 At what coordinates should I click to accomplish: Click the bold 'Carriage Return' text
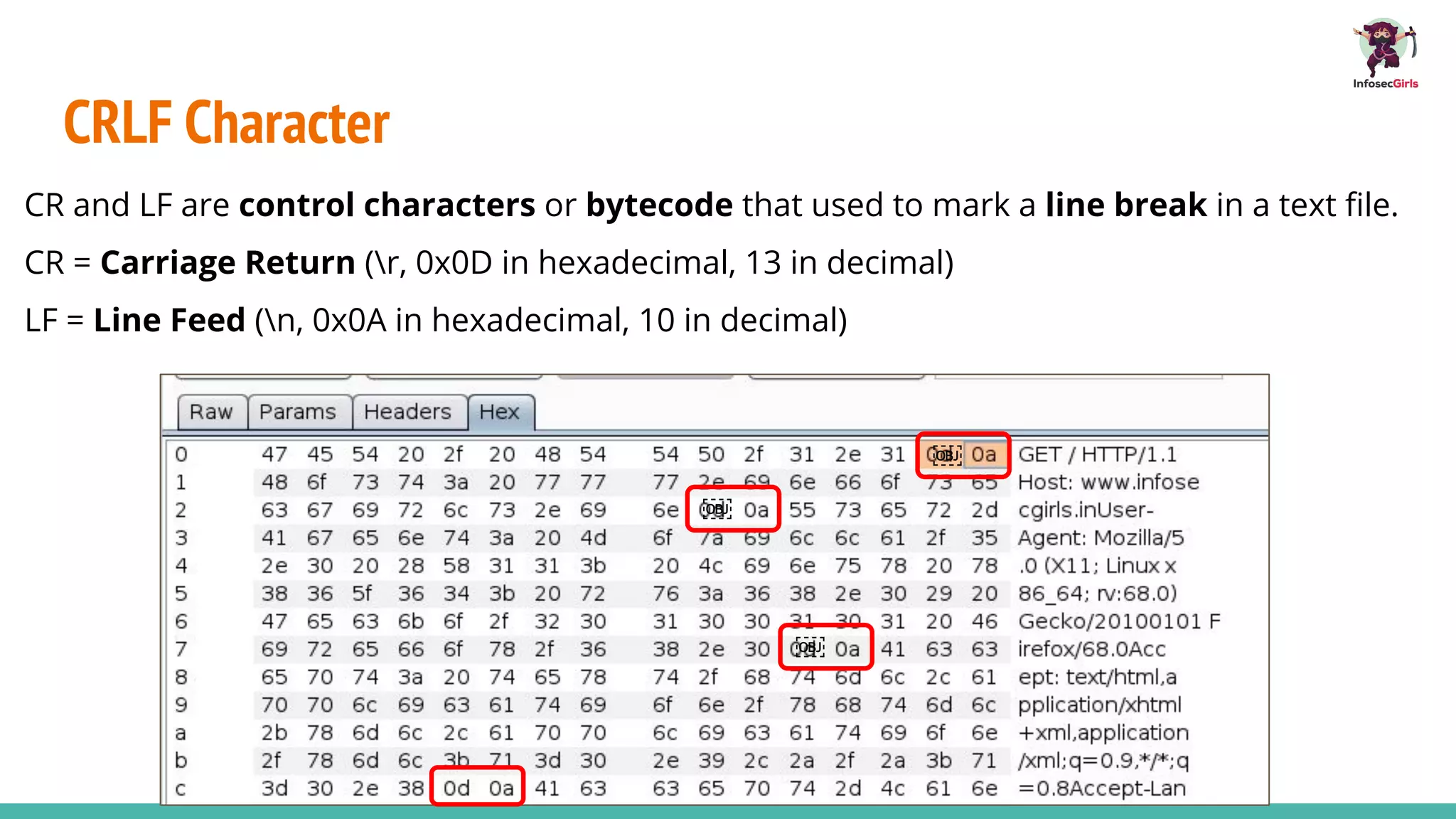[227, 262]
